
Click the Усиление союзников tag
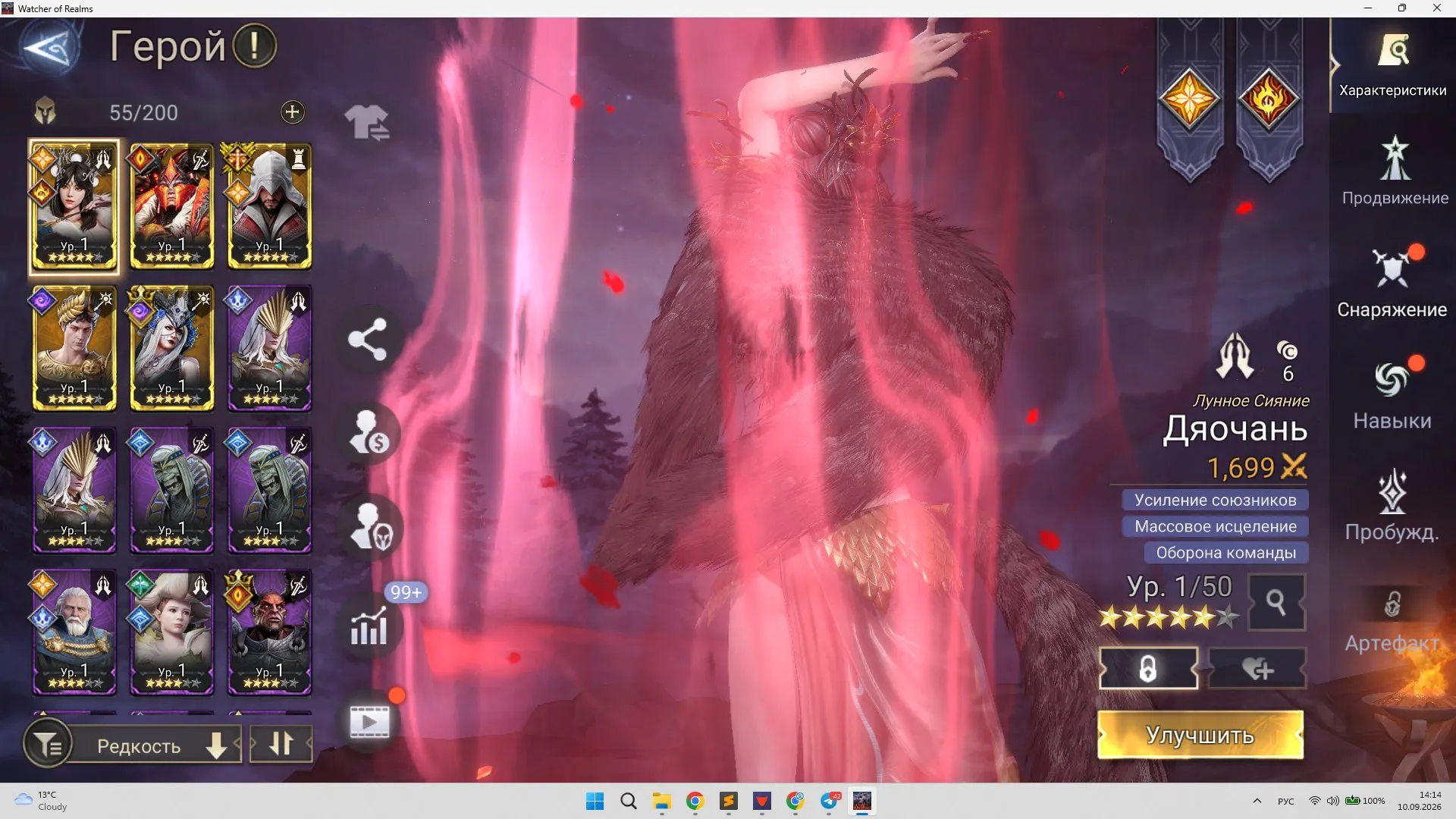1216,500
